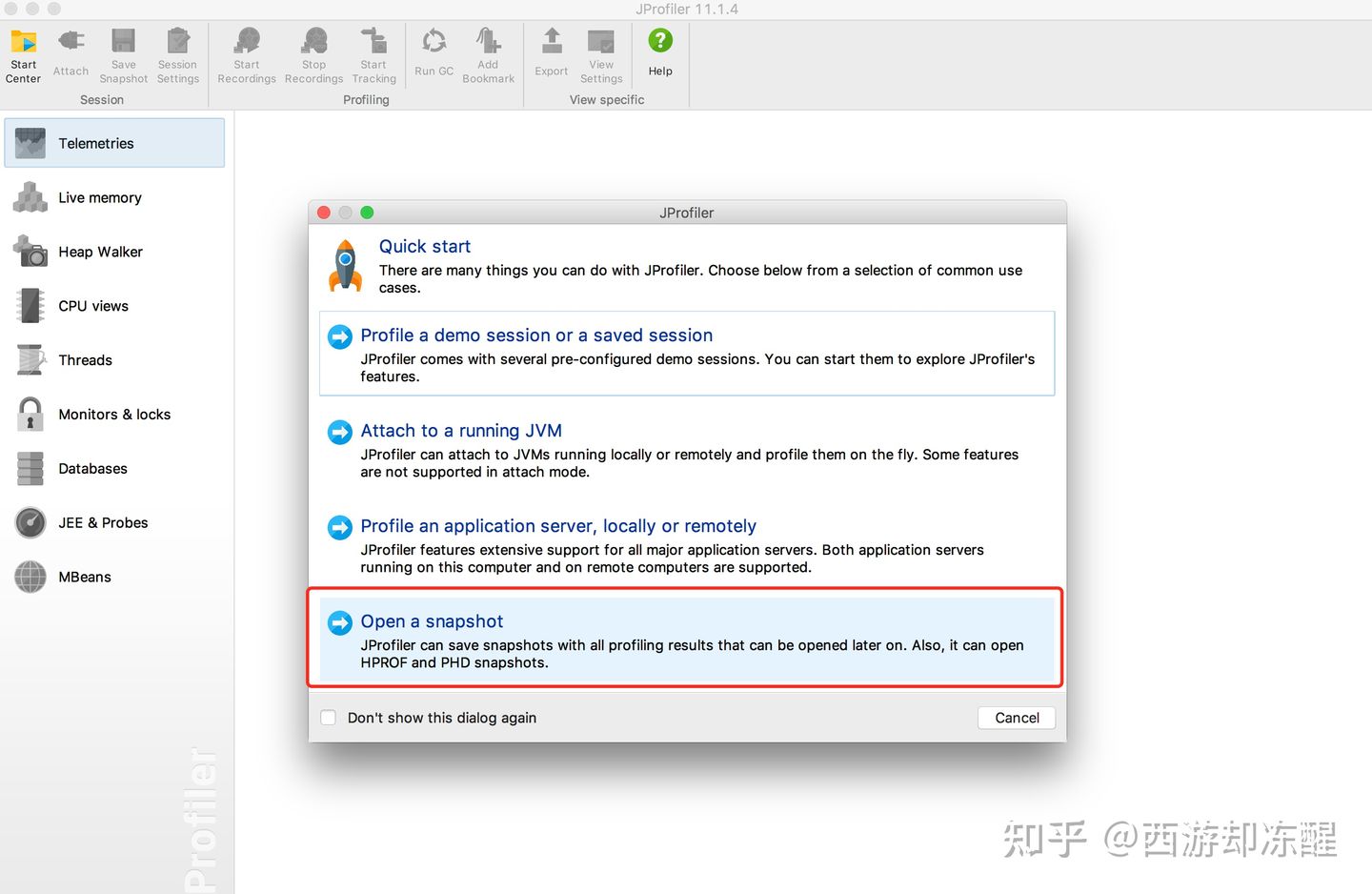Click the Add Bookmark toolbar icon
Screen dimensions: 1372x894
click(488, 40)
